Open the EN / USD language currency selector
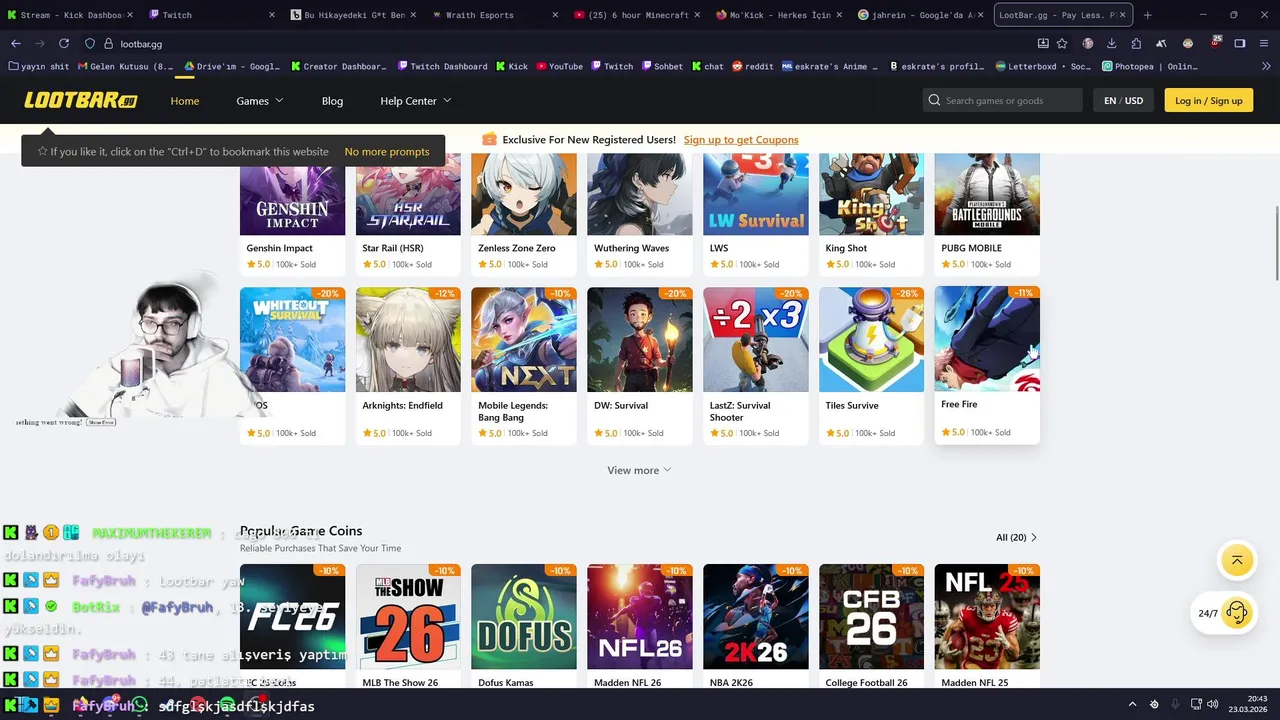1280x720 pixels. 1123,100
